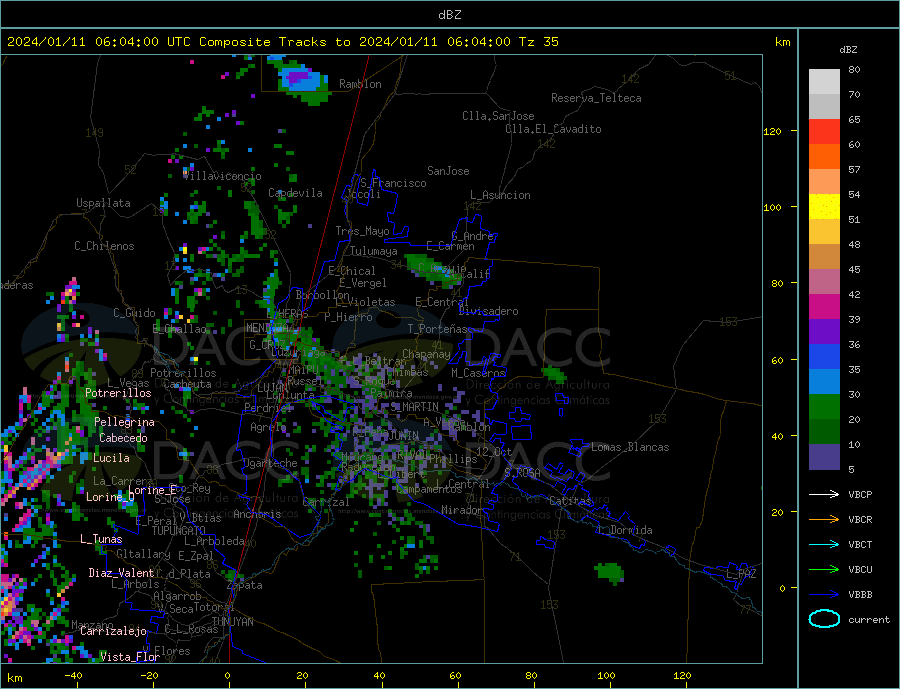Click the 'Chapanay' map label

(x=426, y=354)
